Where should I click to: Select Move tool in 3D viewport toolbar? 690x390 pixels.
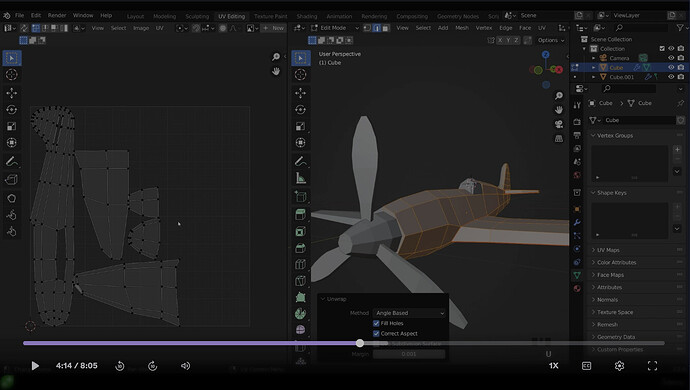click(x=301, y=93)
